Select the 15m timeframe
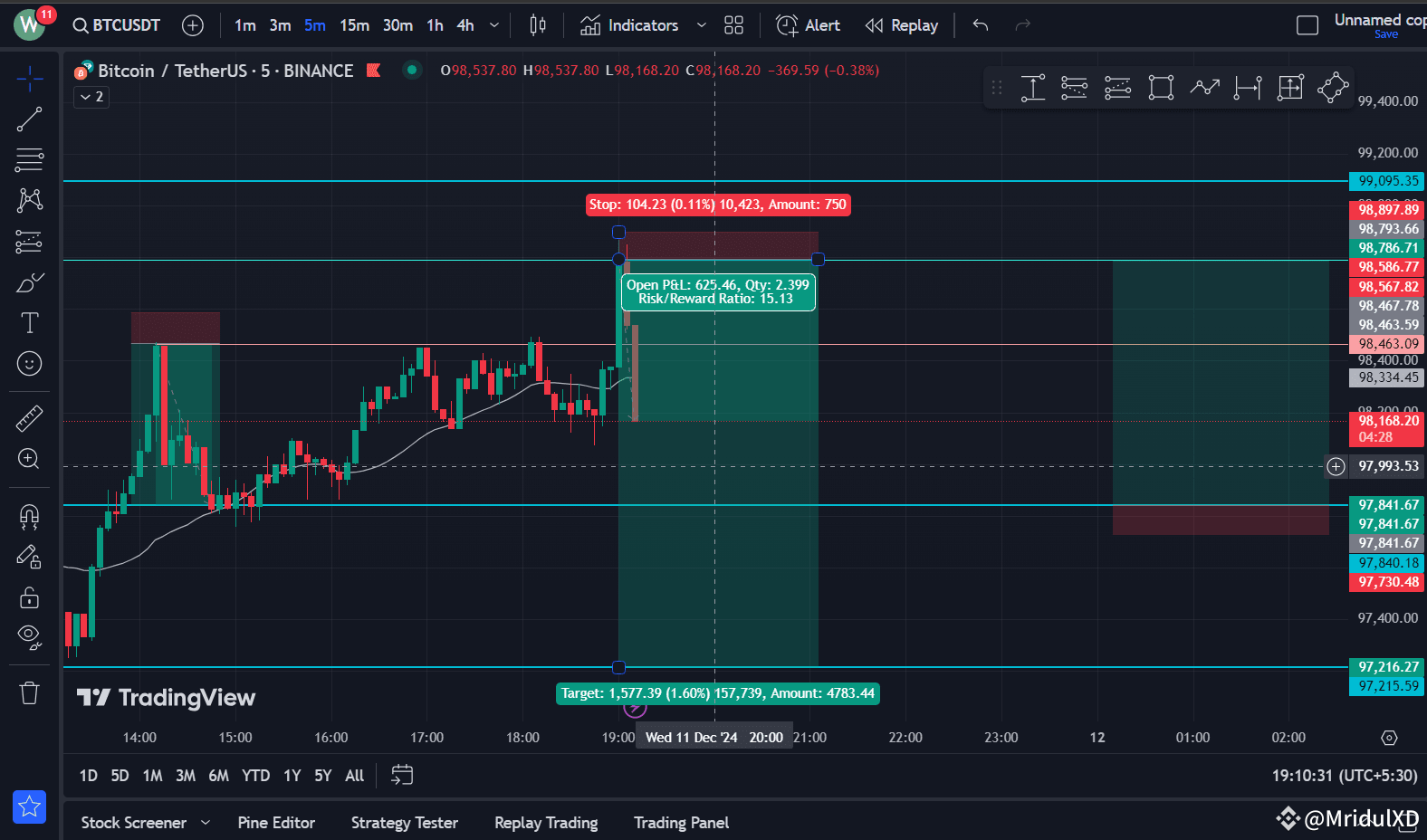The image size is (1427, 840). click(354, 25)
